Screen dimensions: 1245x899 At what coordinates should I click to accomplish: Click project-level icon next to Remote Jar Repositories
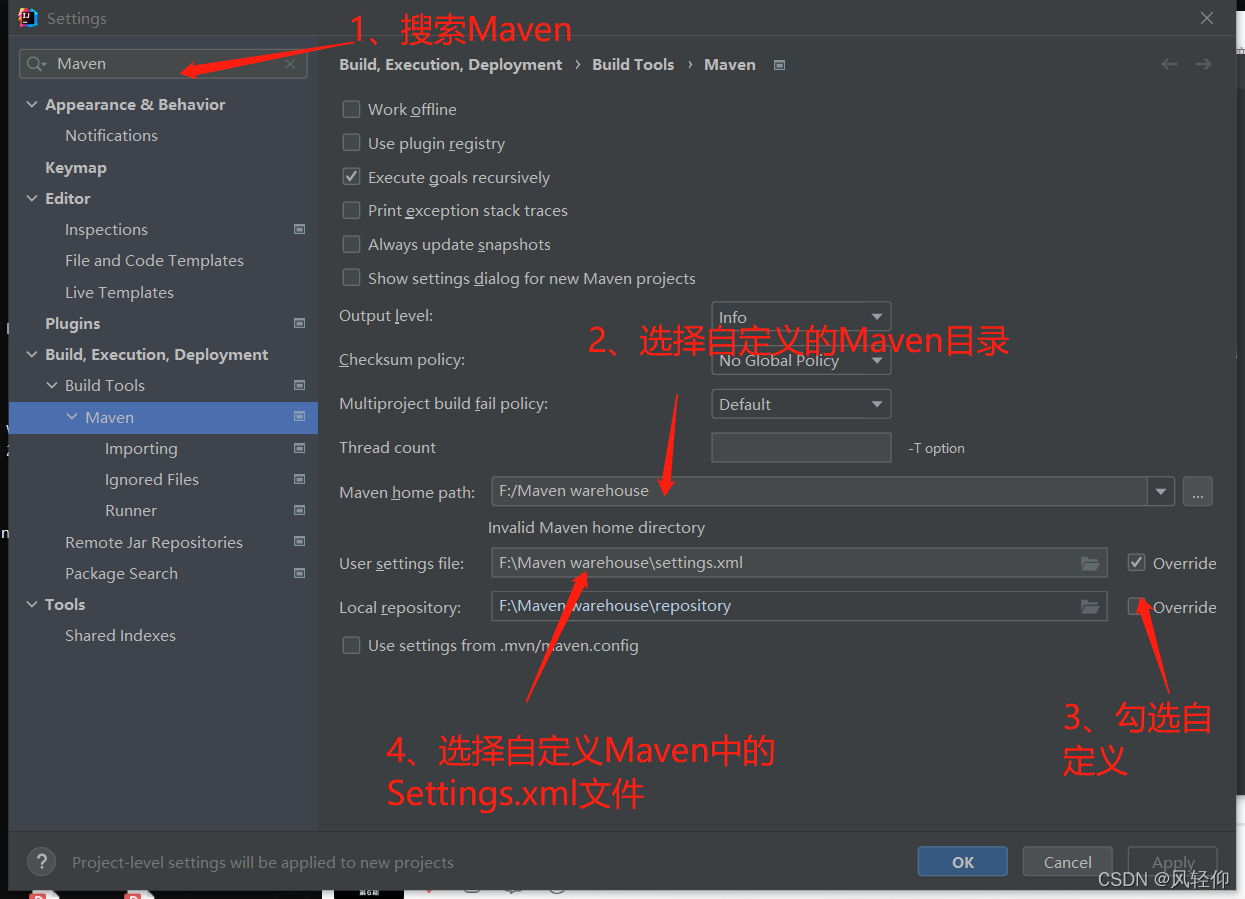[x=299, y=542]
